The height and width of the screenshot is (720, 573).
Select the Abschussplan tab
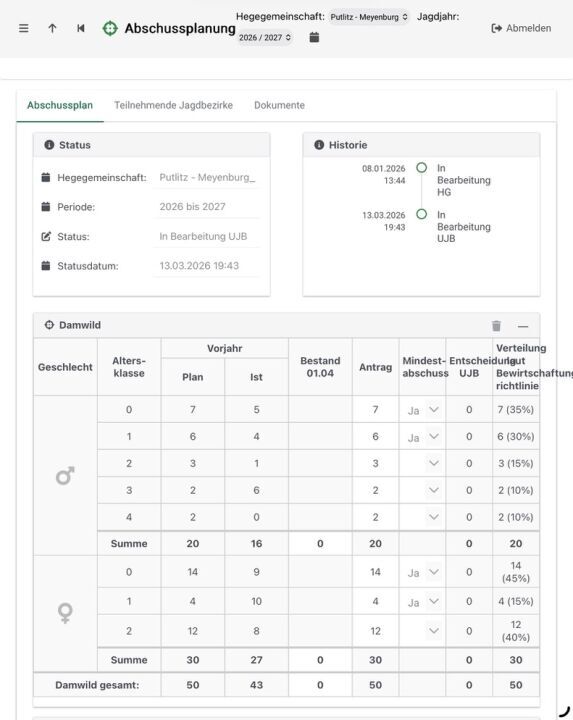tap(60, 105)
